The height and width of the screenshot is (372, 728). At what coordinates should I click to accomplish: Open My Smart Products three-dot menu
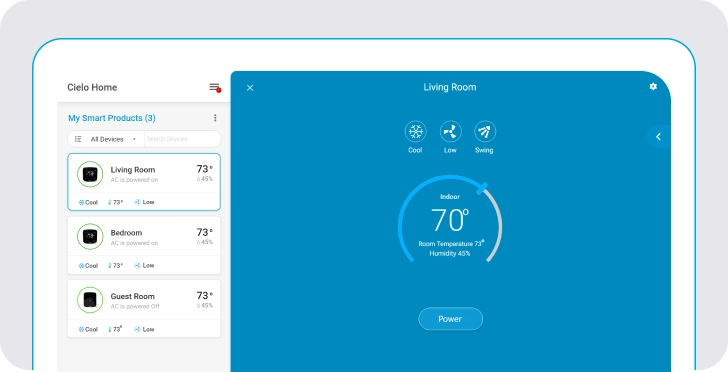coord(215,118)
